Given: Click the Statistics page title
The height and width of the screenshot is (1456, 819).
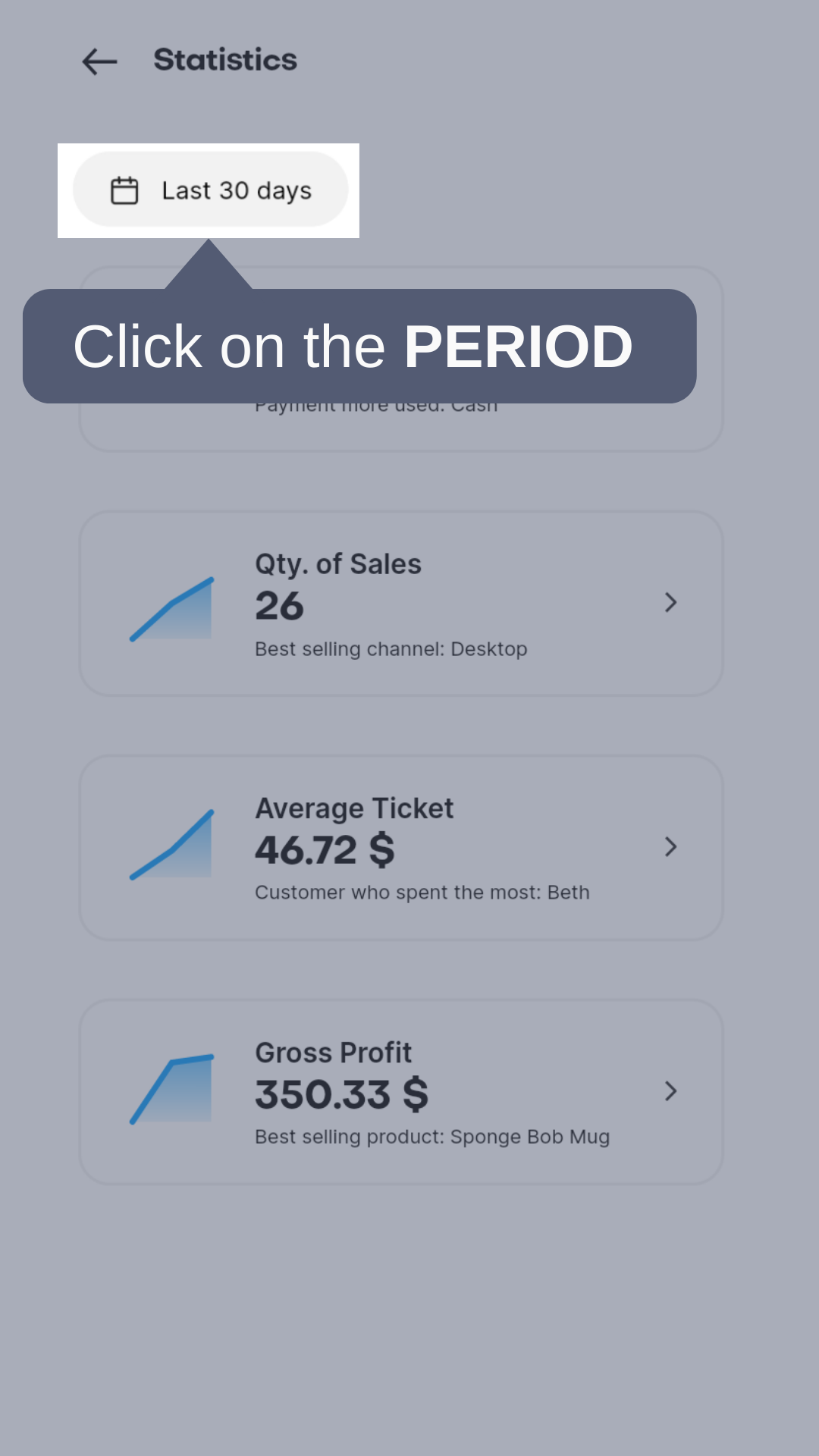Looking at the screenshot, I should pos(225,60).
